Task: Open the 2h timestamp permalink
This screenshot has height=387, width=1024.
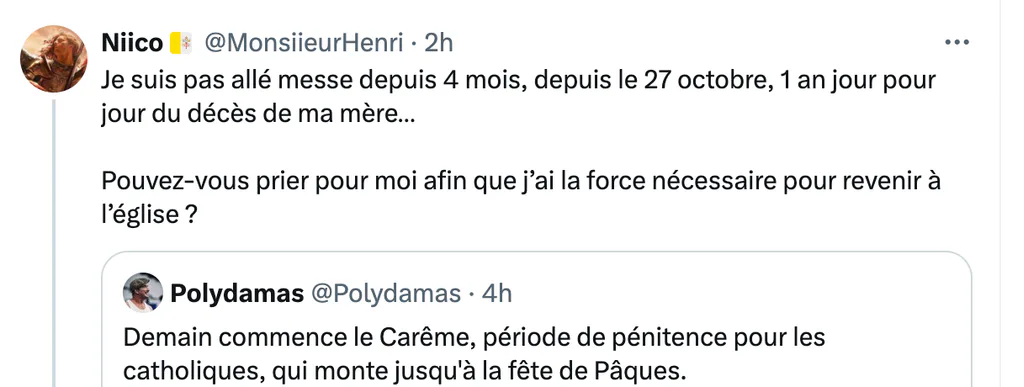Action: point(438,43)
